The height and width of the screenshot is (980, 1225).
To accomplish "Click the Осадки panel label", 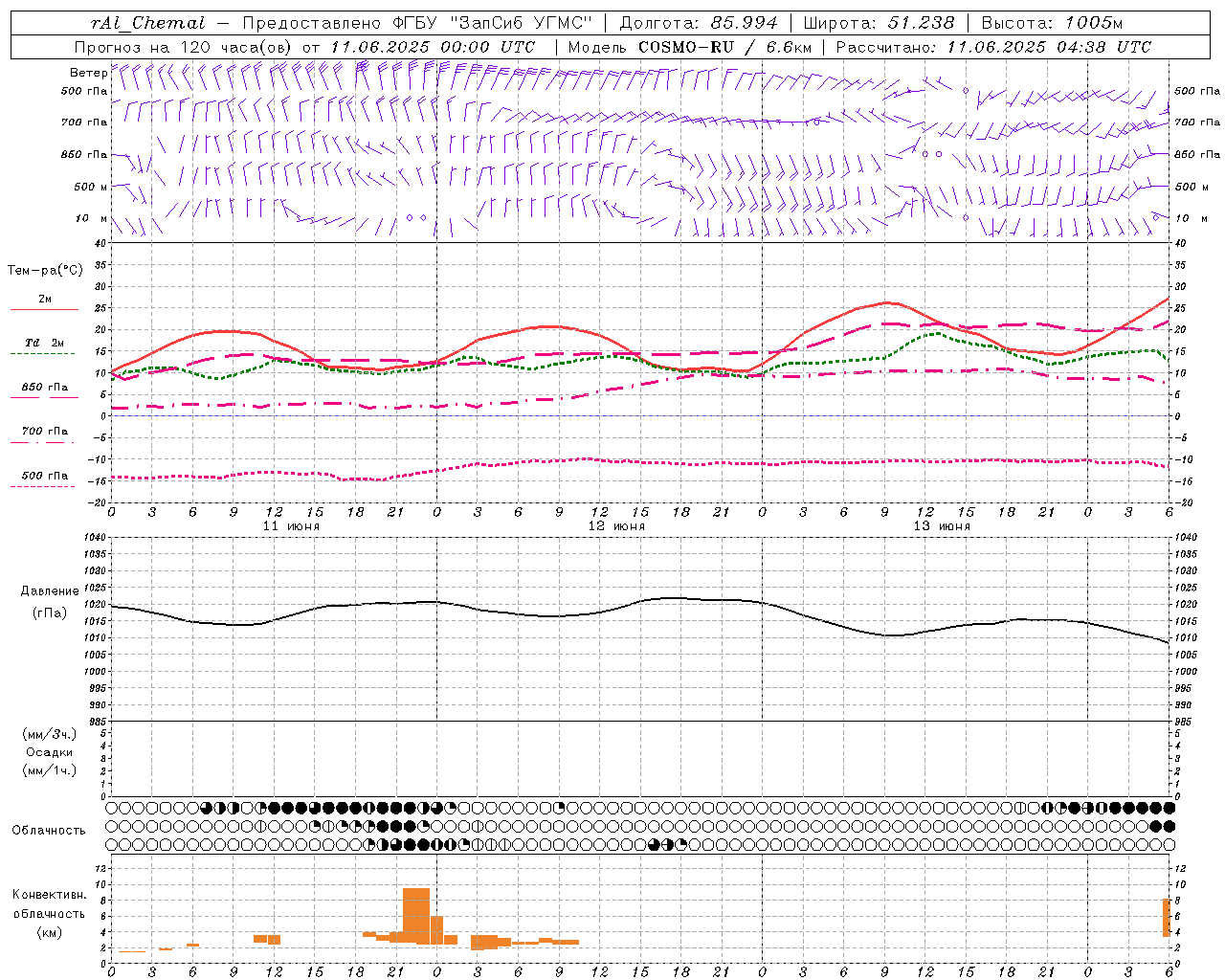I will click(50, 752).
